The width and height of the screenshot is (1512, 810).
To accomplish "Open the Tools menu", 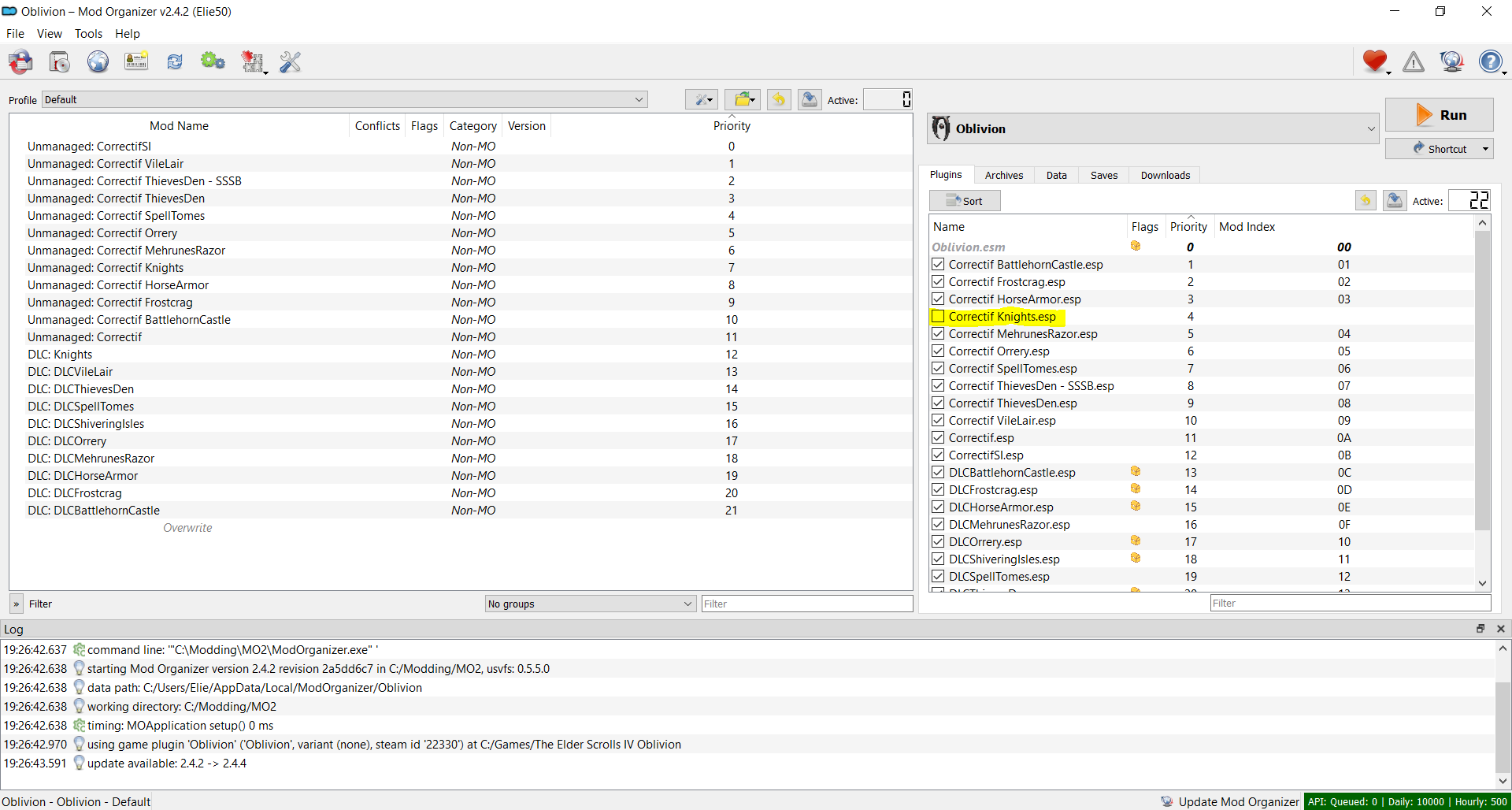I will (88, 34).
